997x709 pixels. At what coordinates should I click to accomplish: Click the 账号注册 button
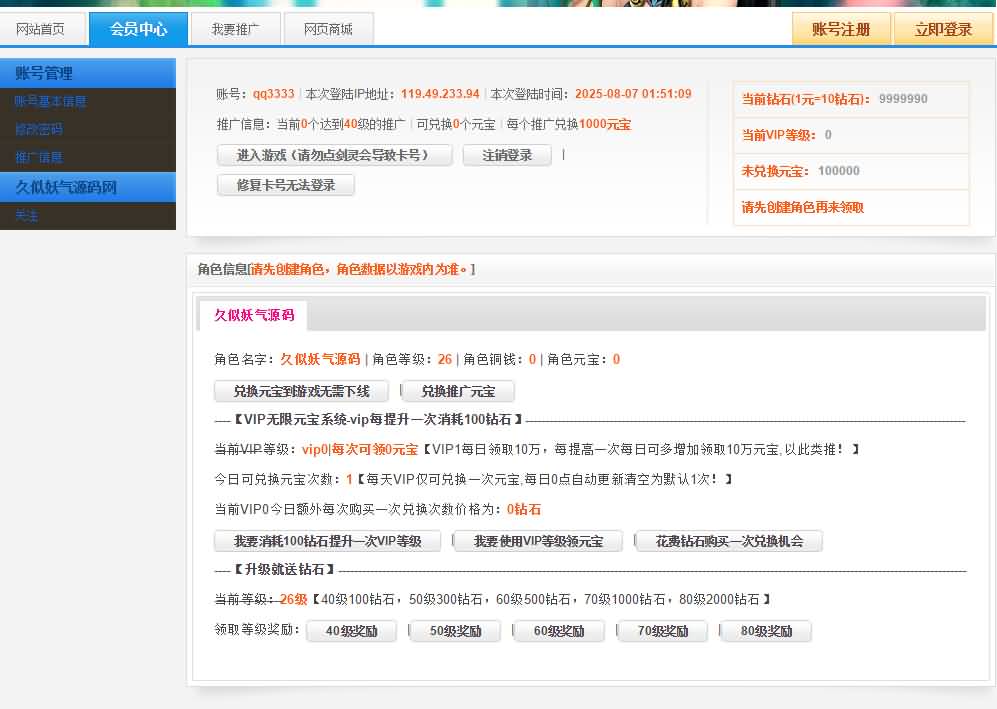840,28
